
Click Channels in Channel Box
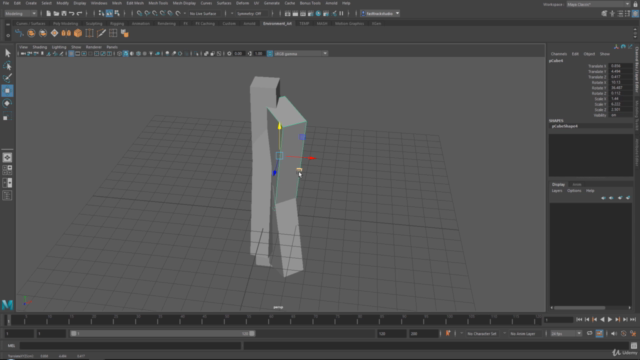(558, 54)
